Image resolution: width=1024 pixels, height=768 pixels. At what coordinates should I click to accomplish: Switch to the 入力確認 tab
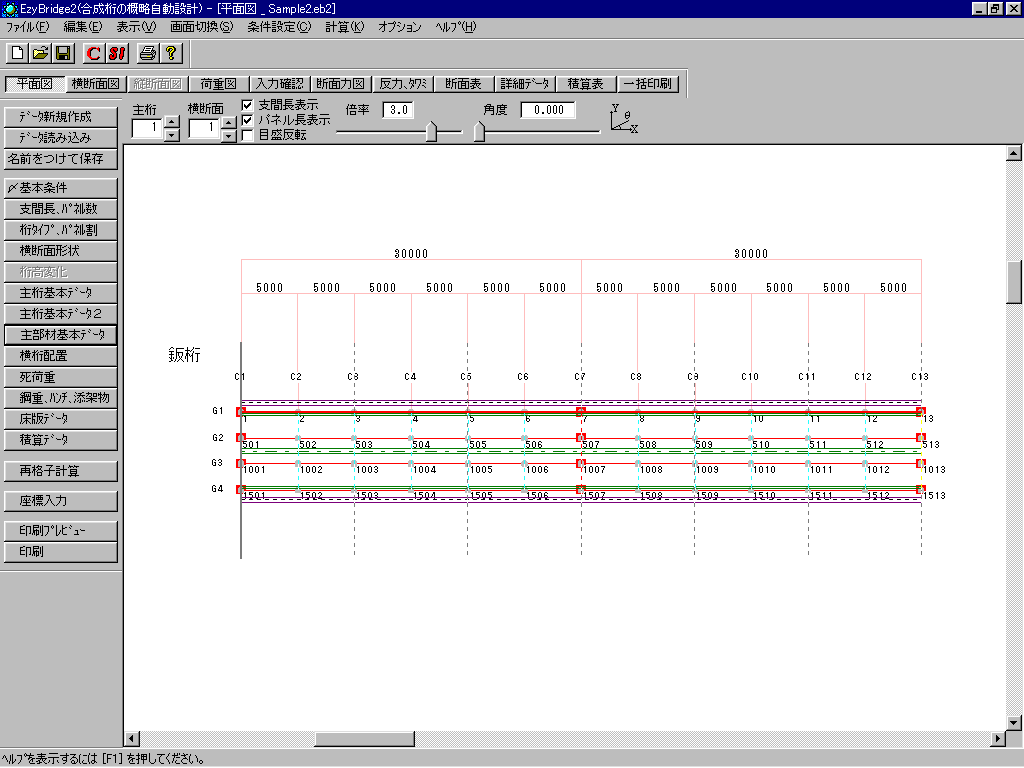click(x=280, y=84)
